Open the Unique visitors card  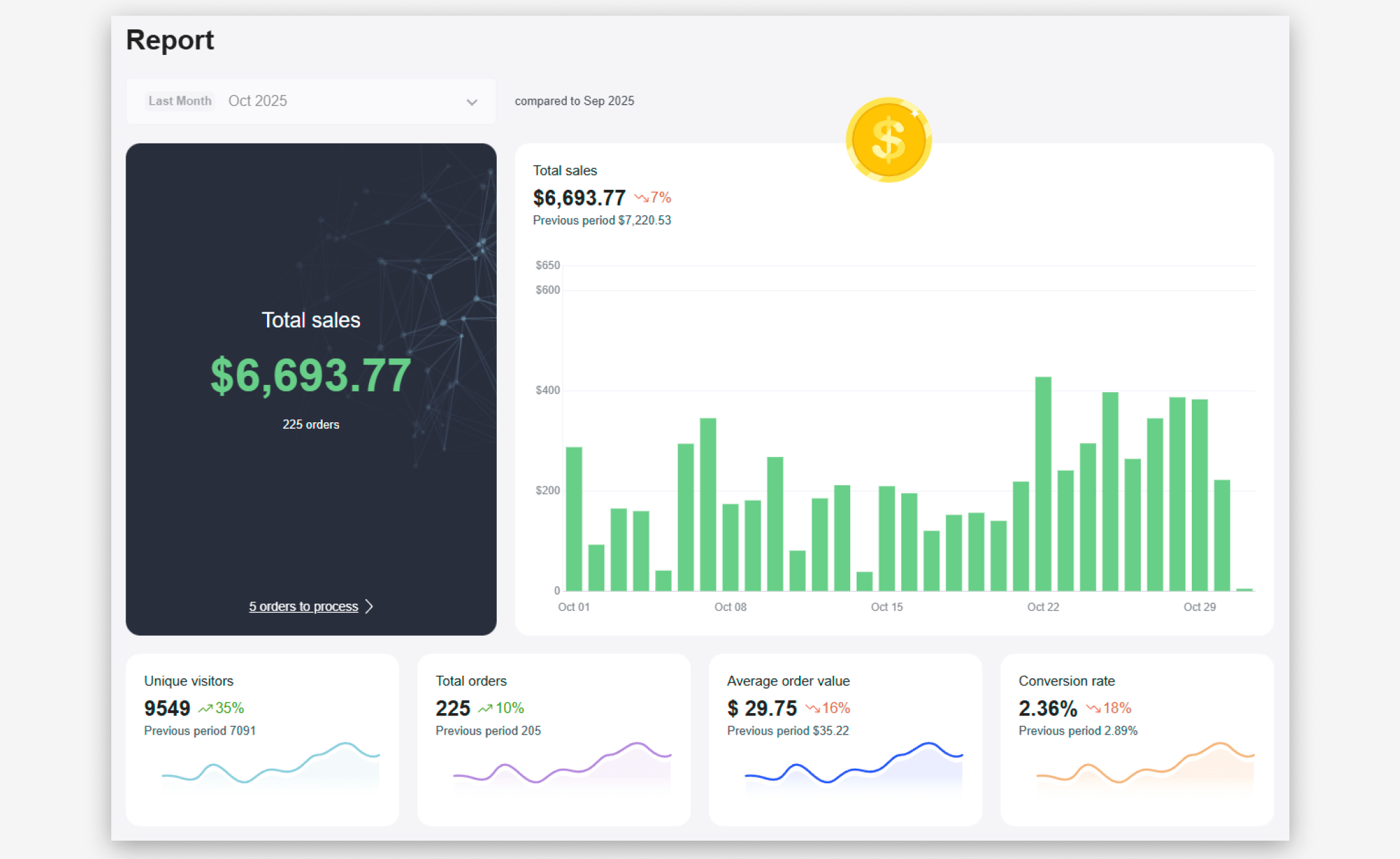(262, 739)
